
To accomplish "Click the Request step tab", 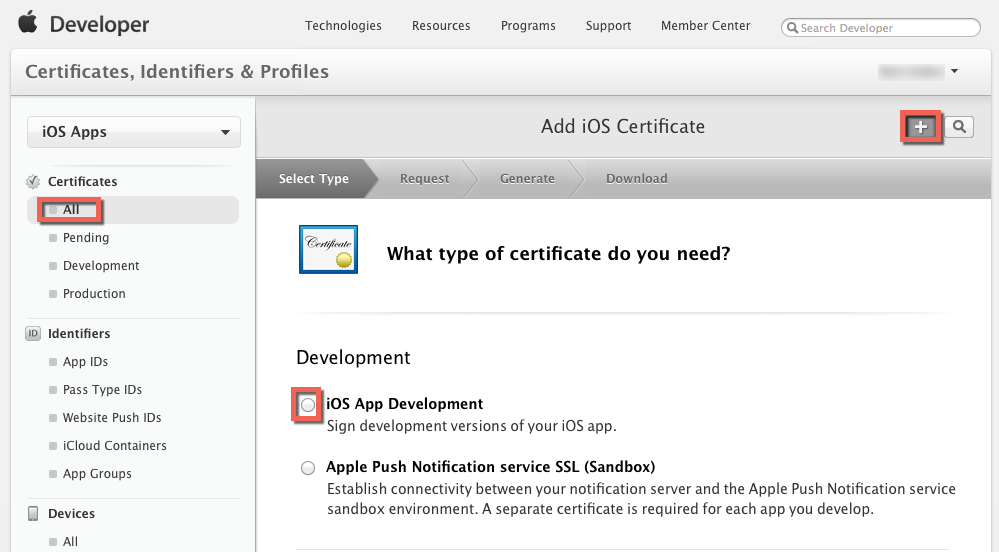I will [424, 178].
